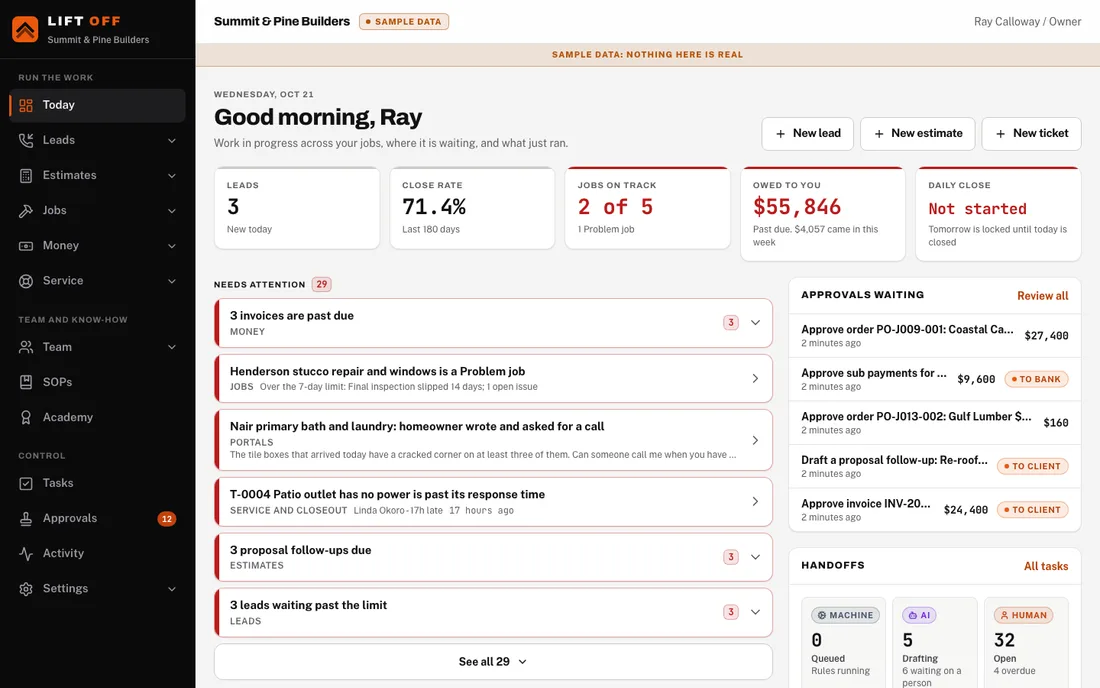1100x688 pixels.
Task: Open the Service lifebuoy icon
Action: click(26, 281)
